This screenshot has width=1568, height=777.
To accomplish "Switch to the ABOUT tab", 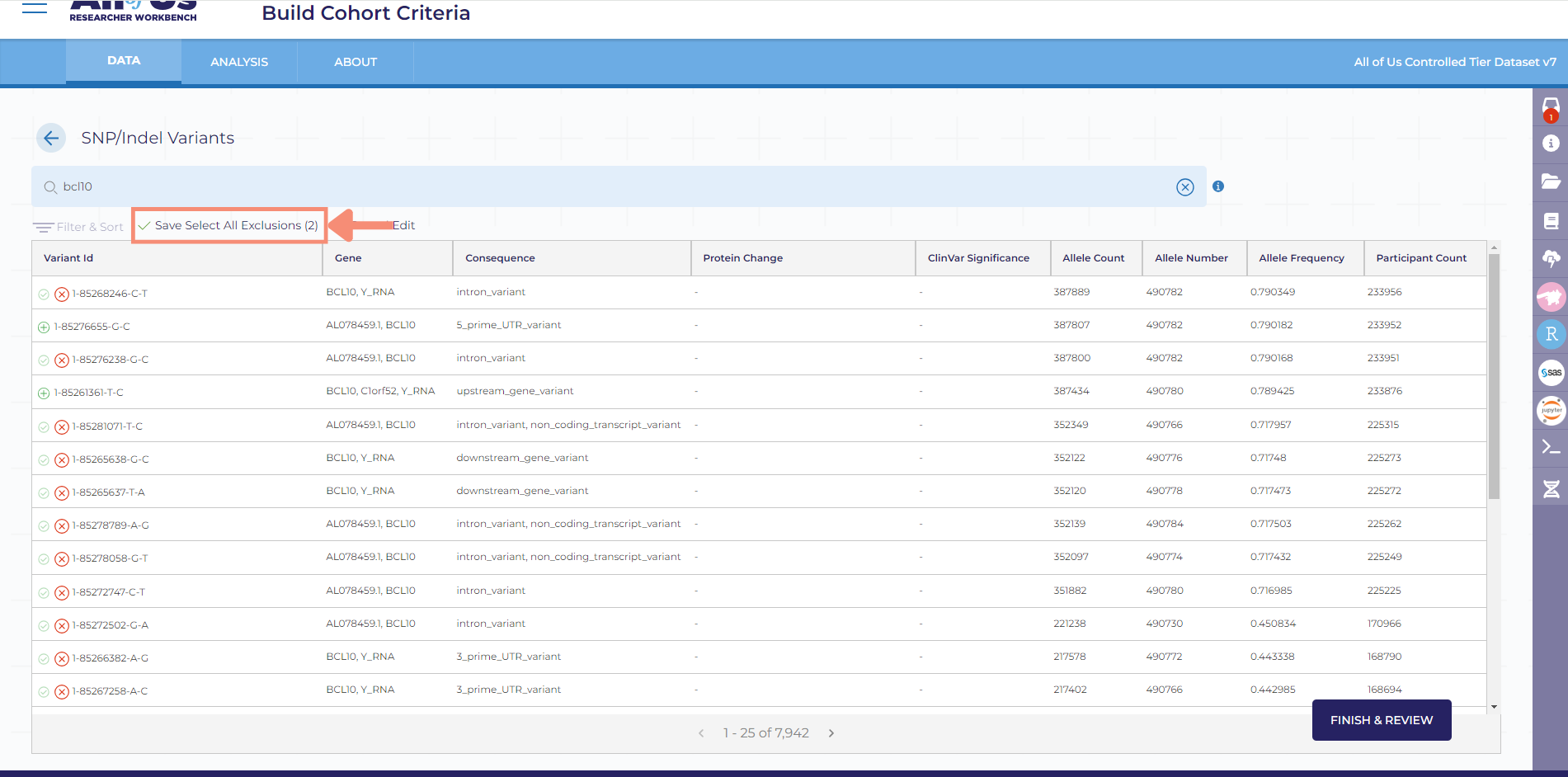I will 356,62.
